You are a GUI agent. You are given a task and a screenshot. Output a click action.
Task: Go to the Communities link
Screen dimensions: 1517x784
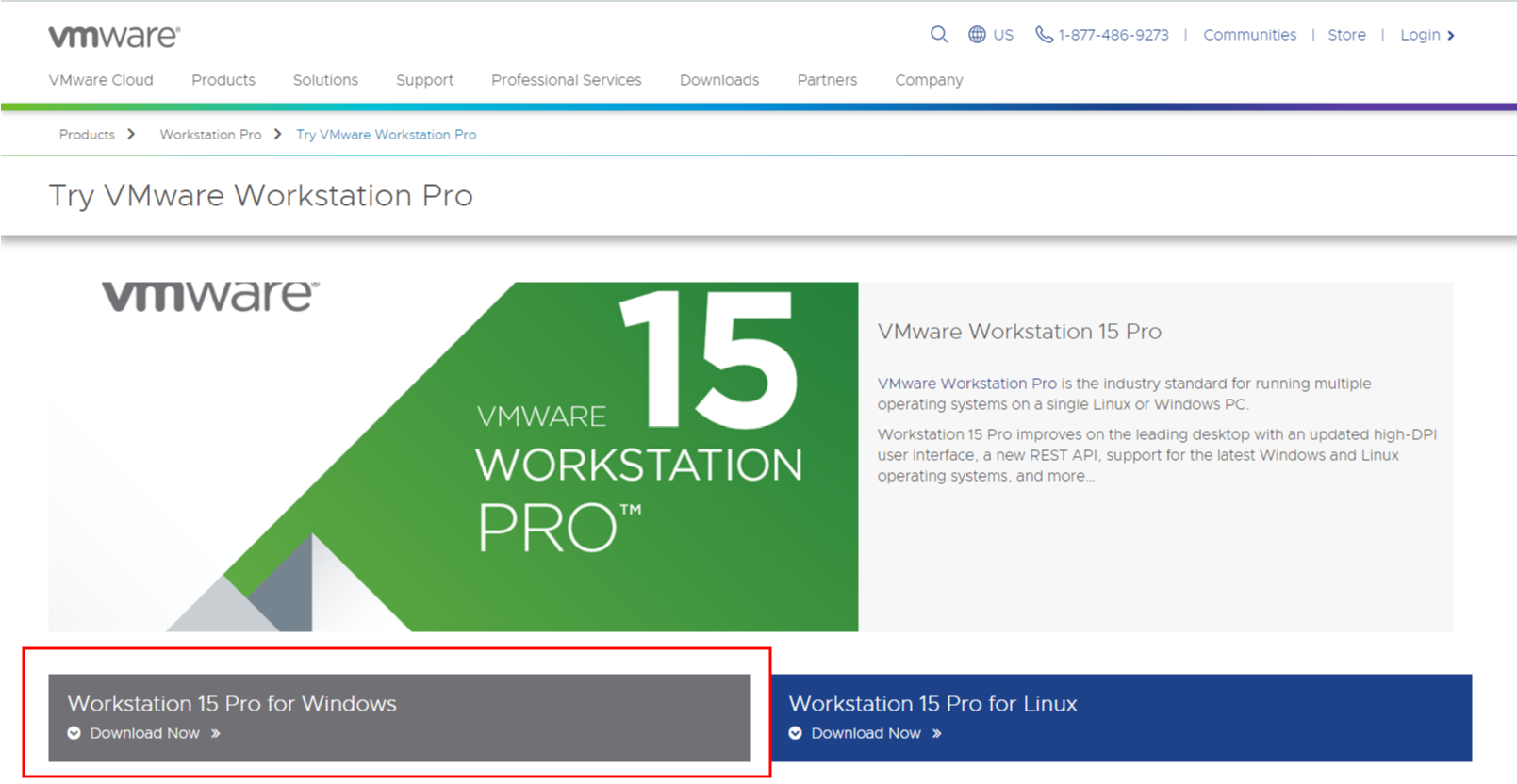tap(1249, 35)
